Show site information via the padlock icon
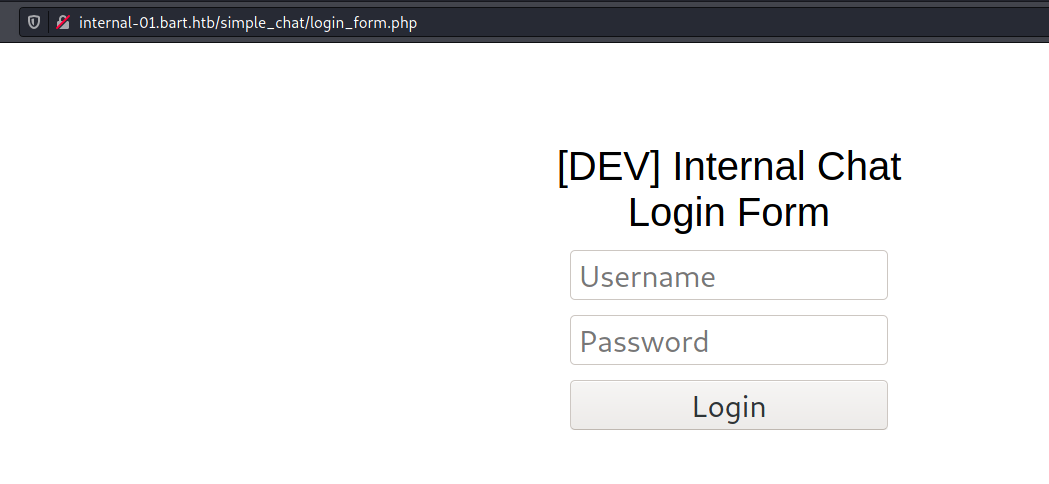Viewport: 1049px width, 484px height. (x=63, y=23)
